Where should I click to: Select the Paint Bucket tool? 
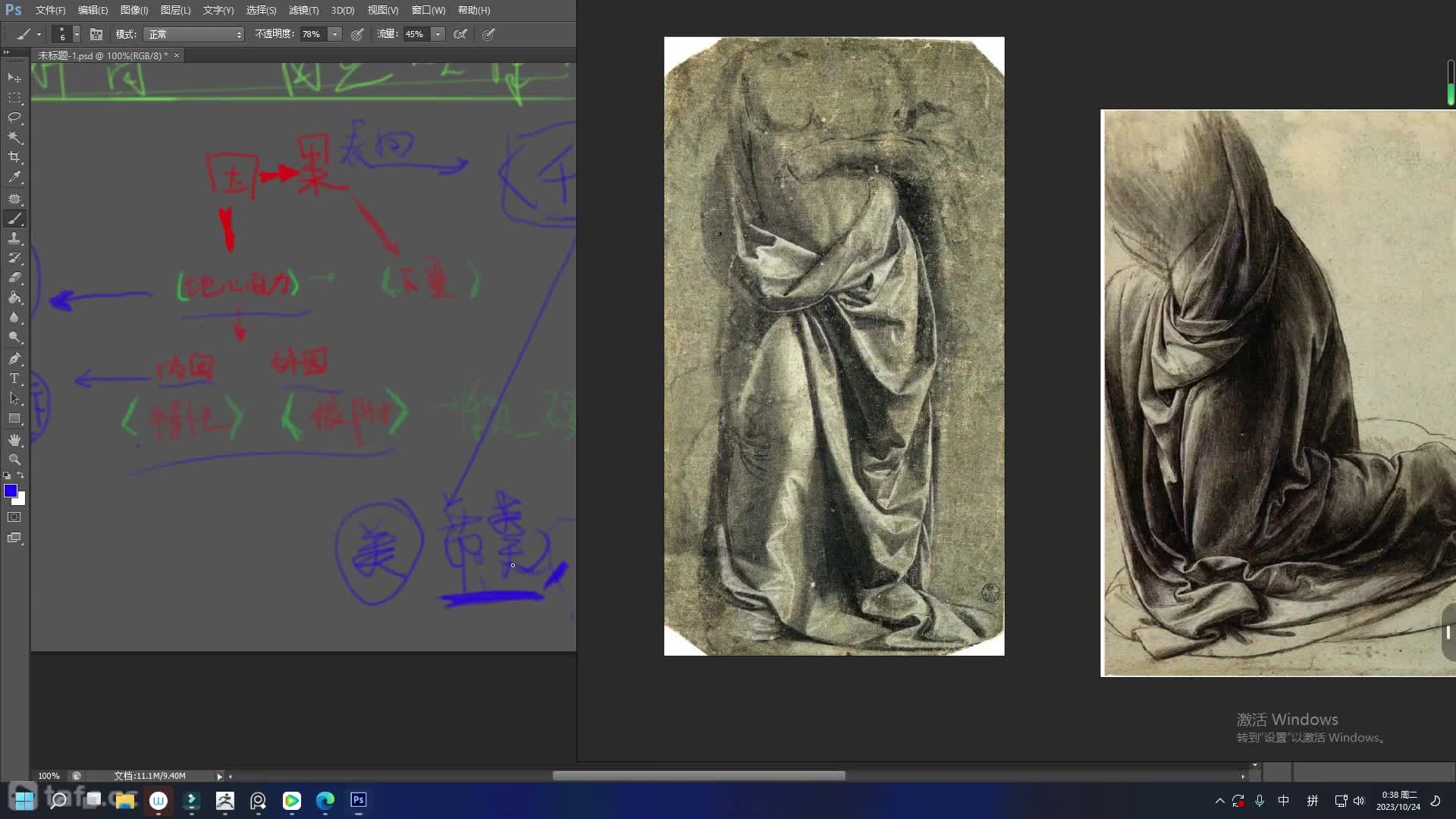14,297
